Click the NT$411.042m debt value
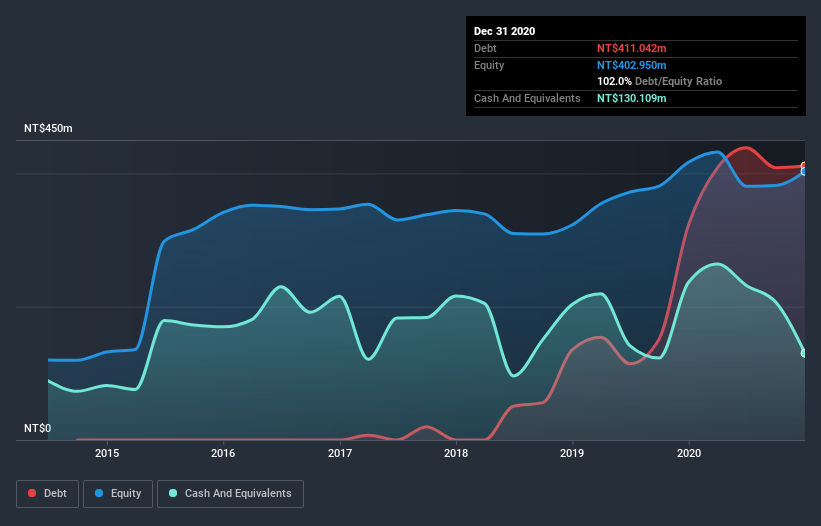821x526 pixels. tap(631, 48)
